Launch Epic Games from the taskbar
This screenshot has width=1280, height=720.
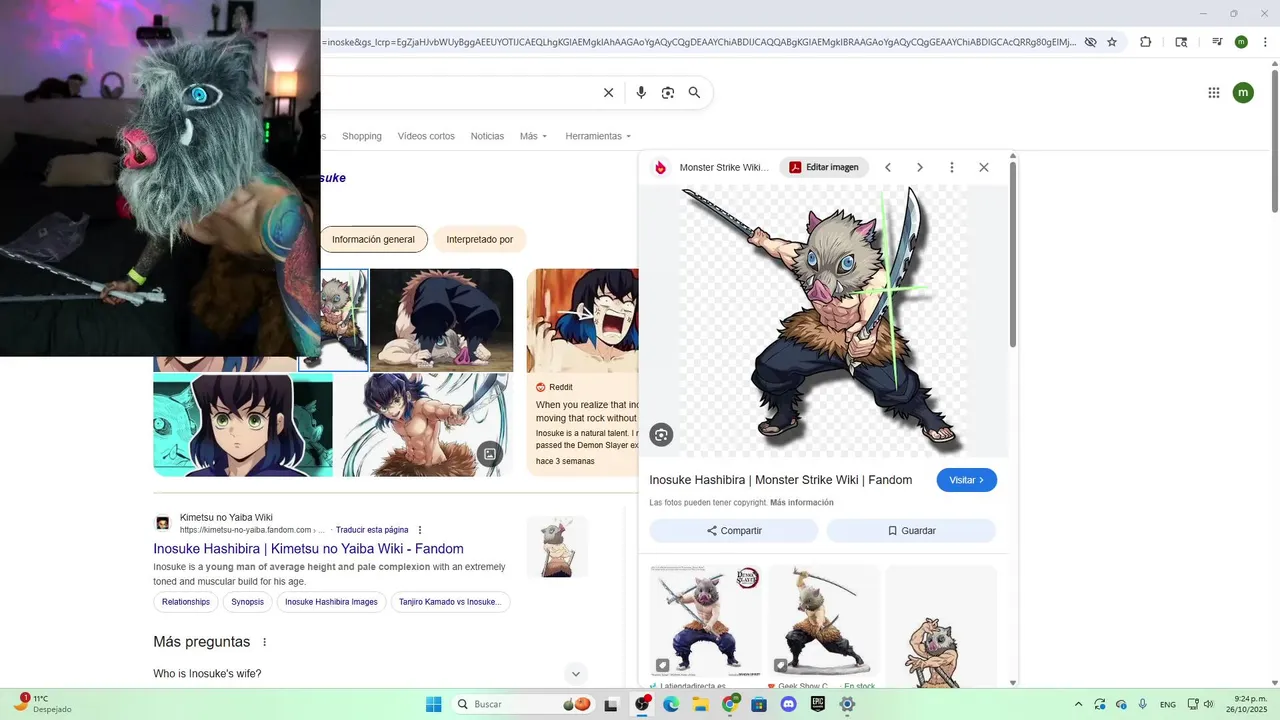tap(817, 704)
